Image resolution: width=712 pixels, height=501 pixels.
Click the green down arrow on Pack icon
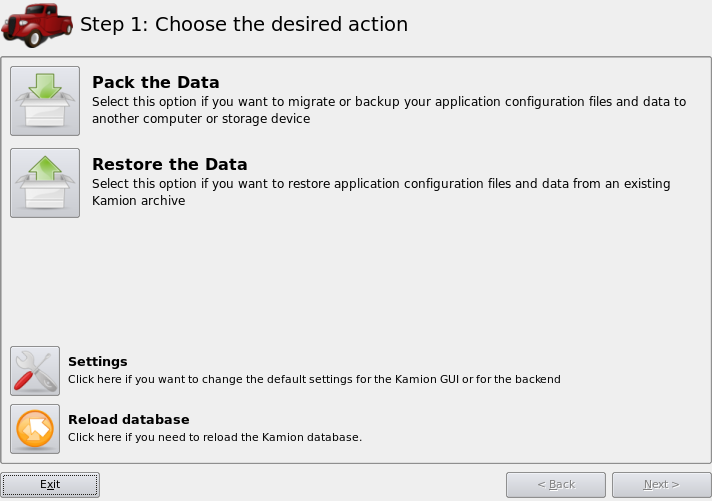click(44, 86)
